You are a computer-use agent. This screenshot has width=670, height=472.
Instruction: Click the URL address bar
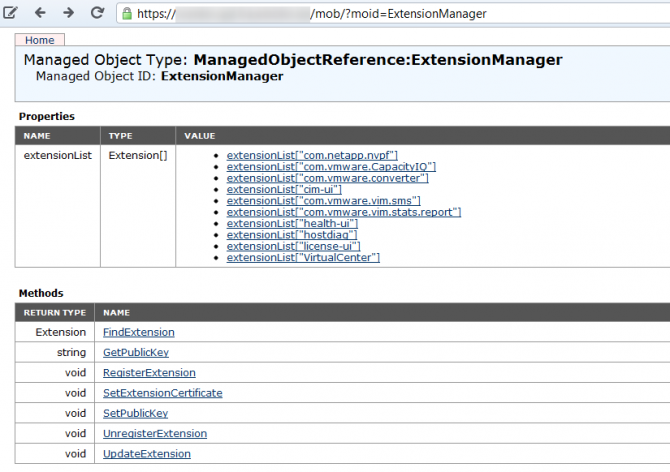tap(400, 14)
